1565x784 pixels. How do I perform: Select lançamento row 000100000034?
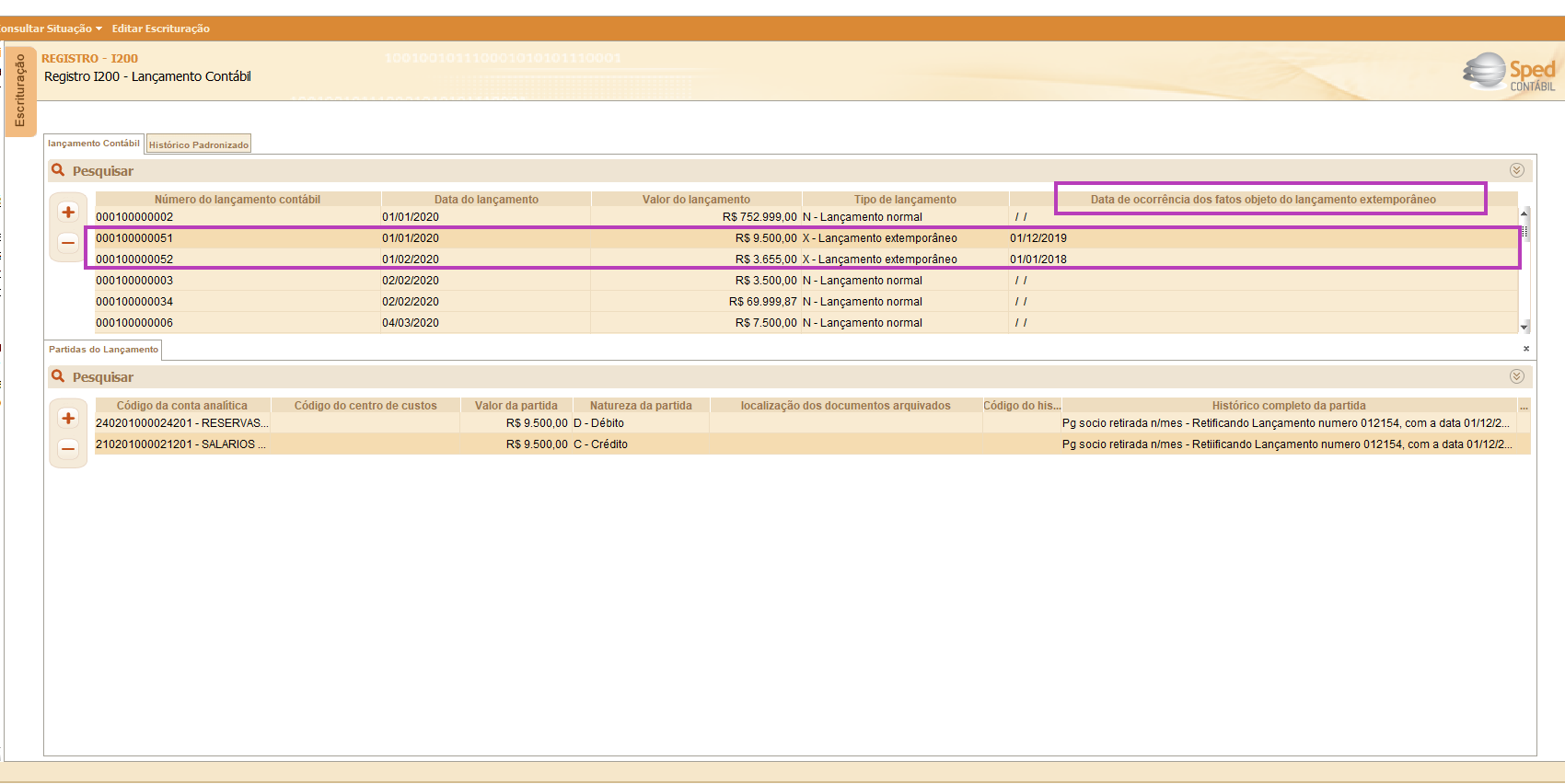pos(806,302)
